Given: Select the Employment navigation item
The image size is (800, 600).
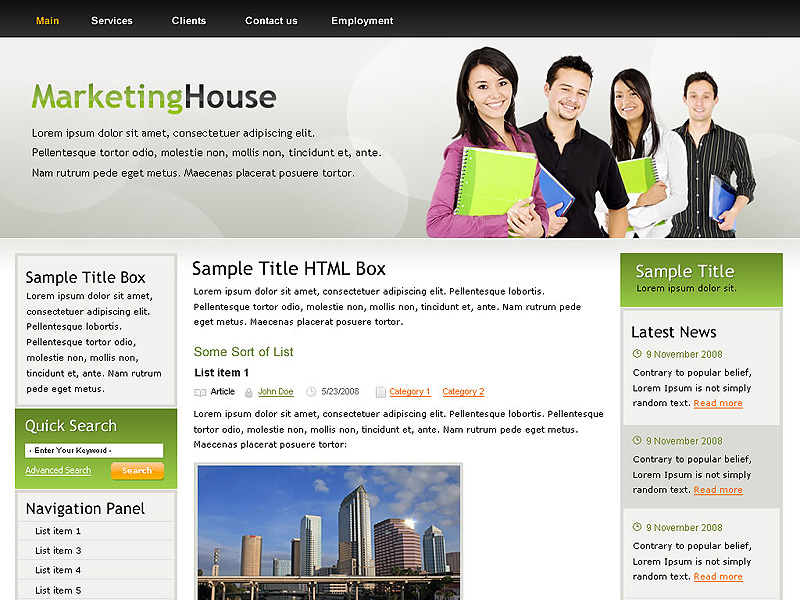Looking at the screenshot, I should tap(362, 21).
